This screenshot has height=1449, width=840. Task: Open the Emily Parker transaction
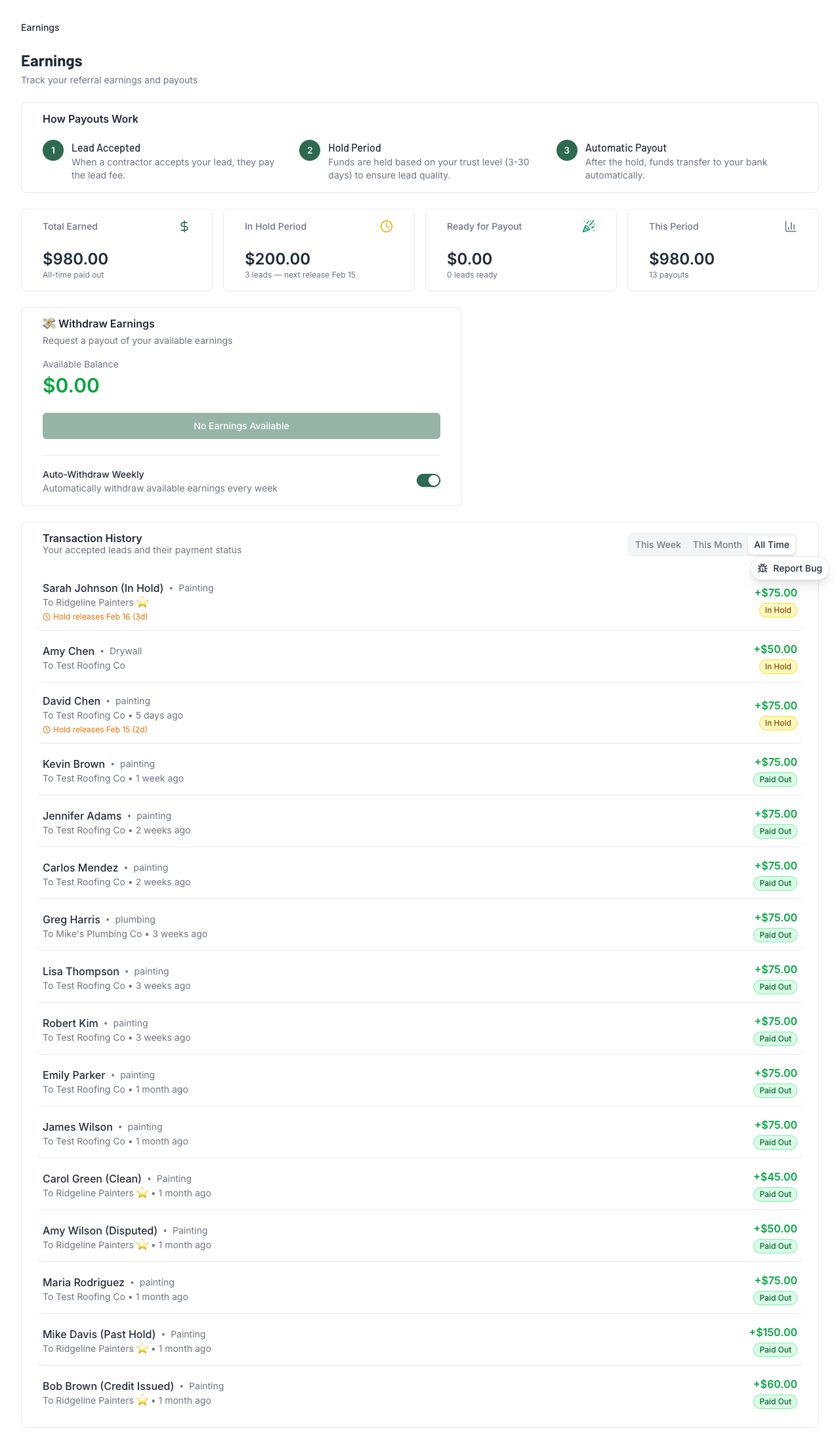pos(420,1081)
